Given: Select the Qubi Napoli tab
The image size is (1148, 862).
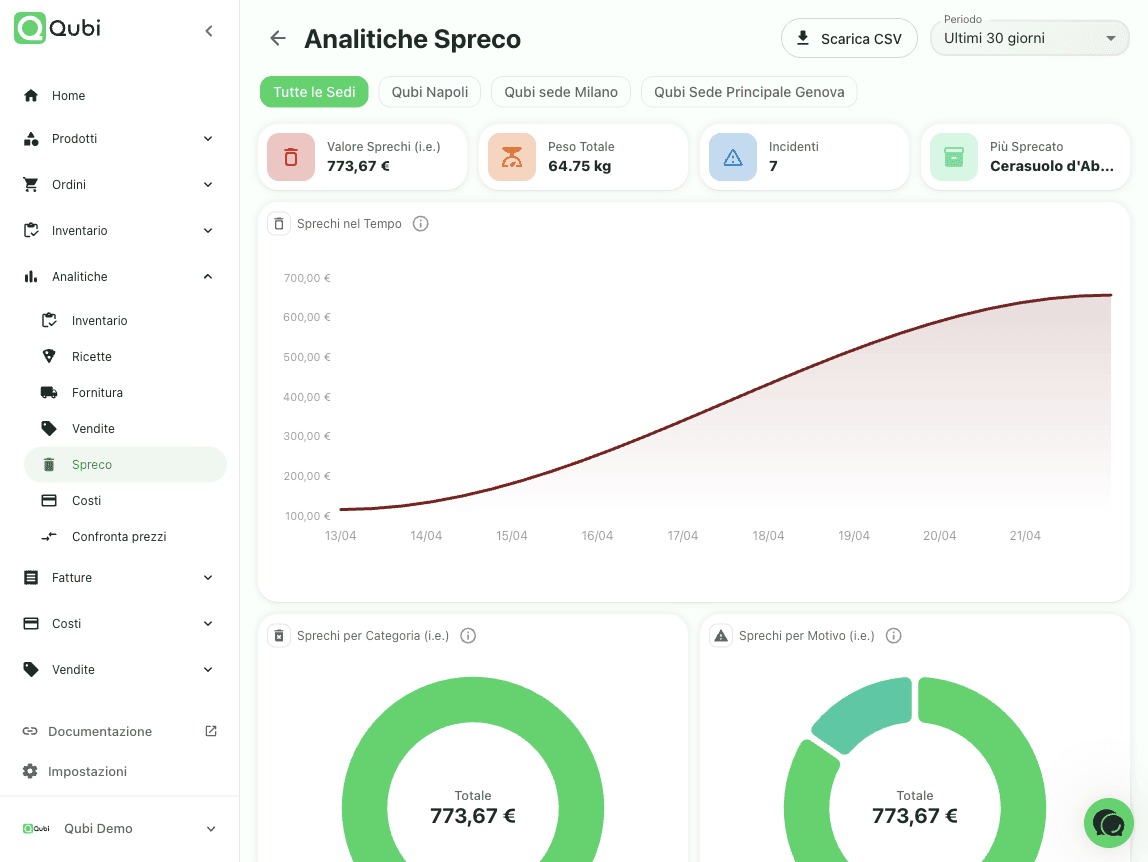Looking at the screenshot, I should pyautogui.click(x=430, y=92).
